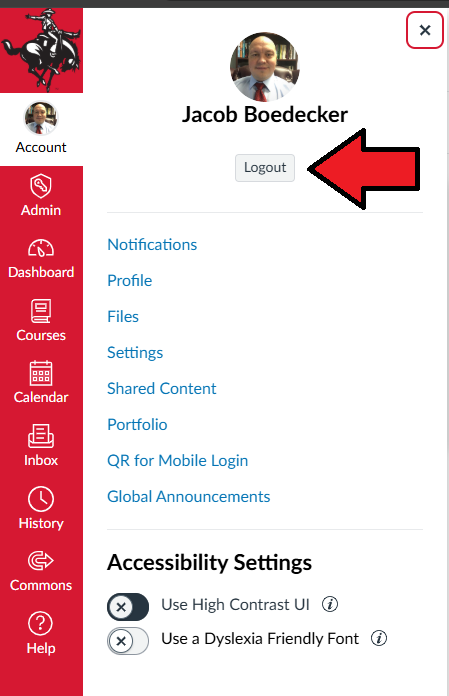This screenshot has width=449, height=696.
Task: Open the Help question mark icon
Action: pos(41,623)
